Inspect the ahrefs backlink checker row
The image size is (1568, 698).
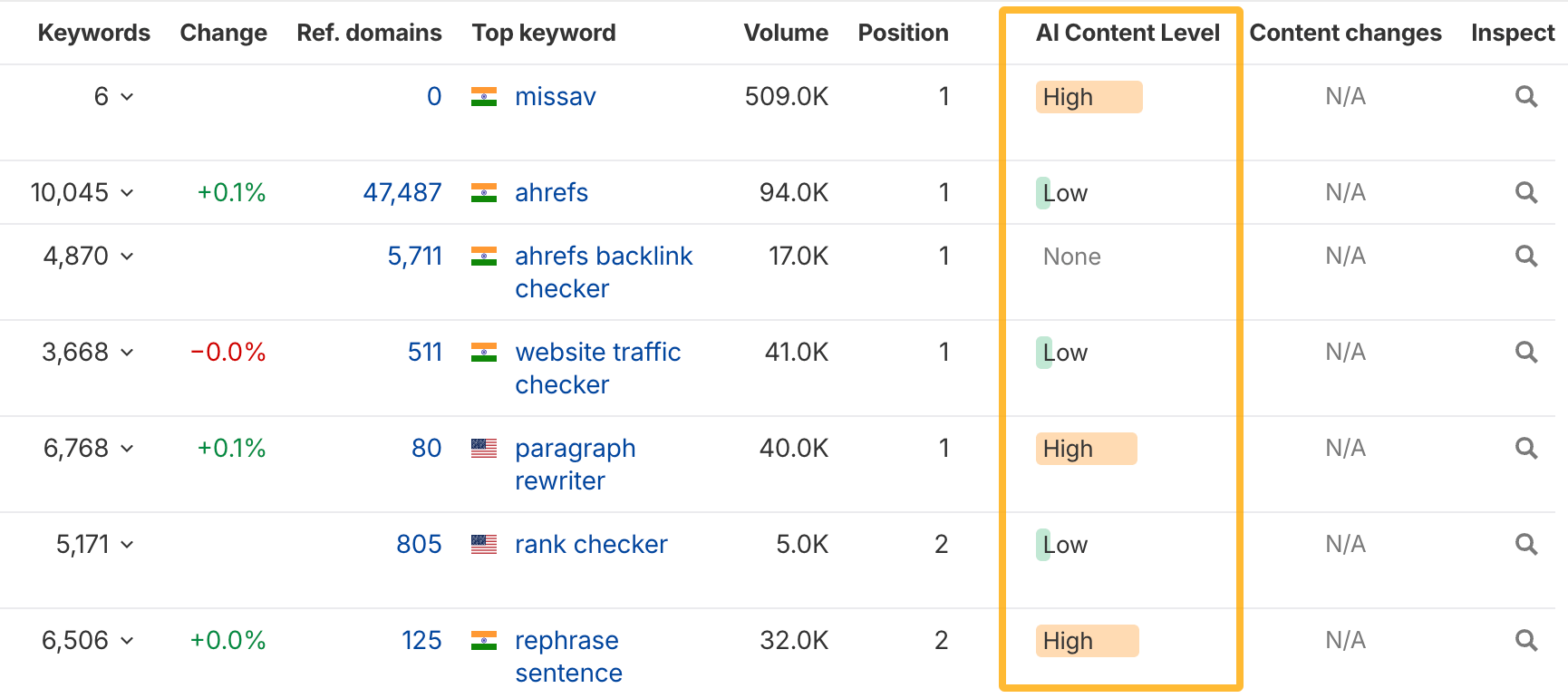(1526, 256)
